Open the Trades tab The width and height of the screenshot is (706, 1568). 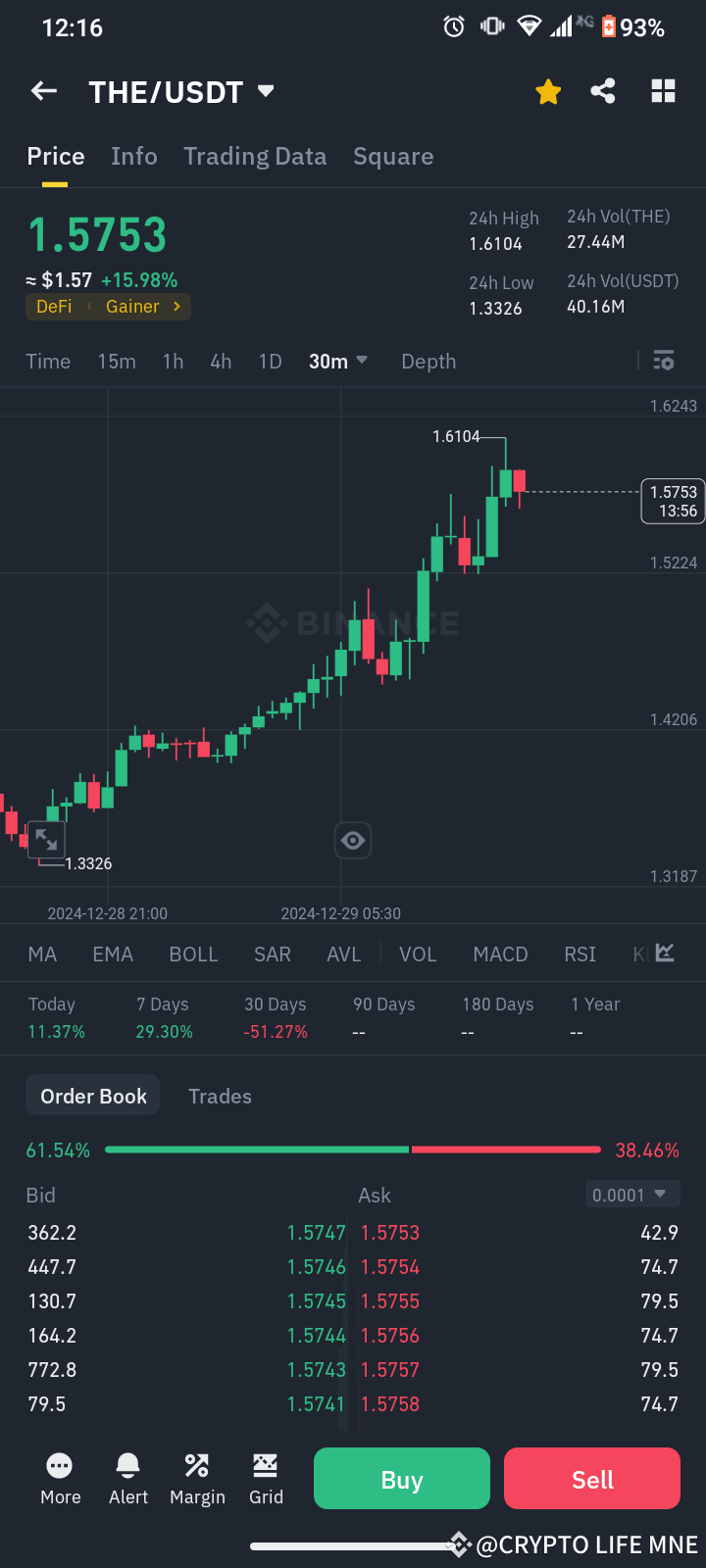(x=220, y=1096)
